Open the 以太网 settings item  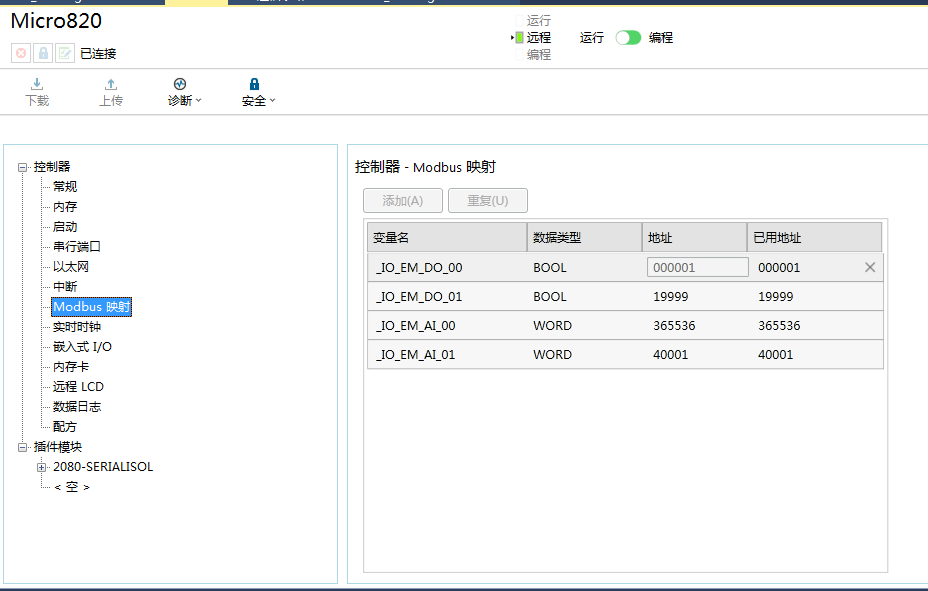[70, 267]
